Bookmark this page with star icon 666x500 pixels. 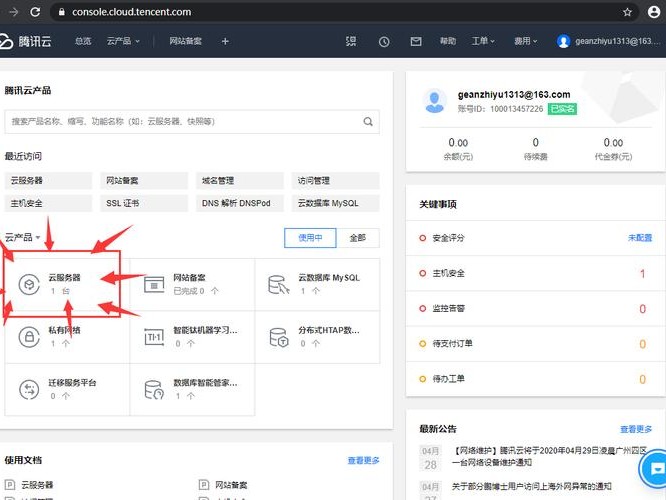coord(627,12)
